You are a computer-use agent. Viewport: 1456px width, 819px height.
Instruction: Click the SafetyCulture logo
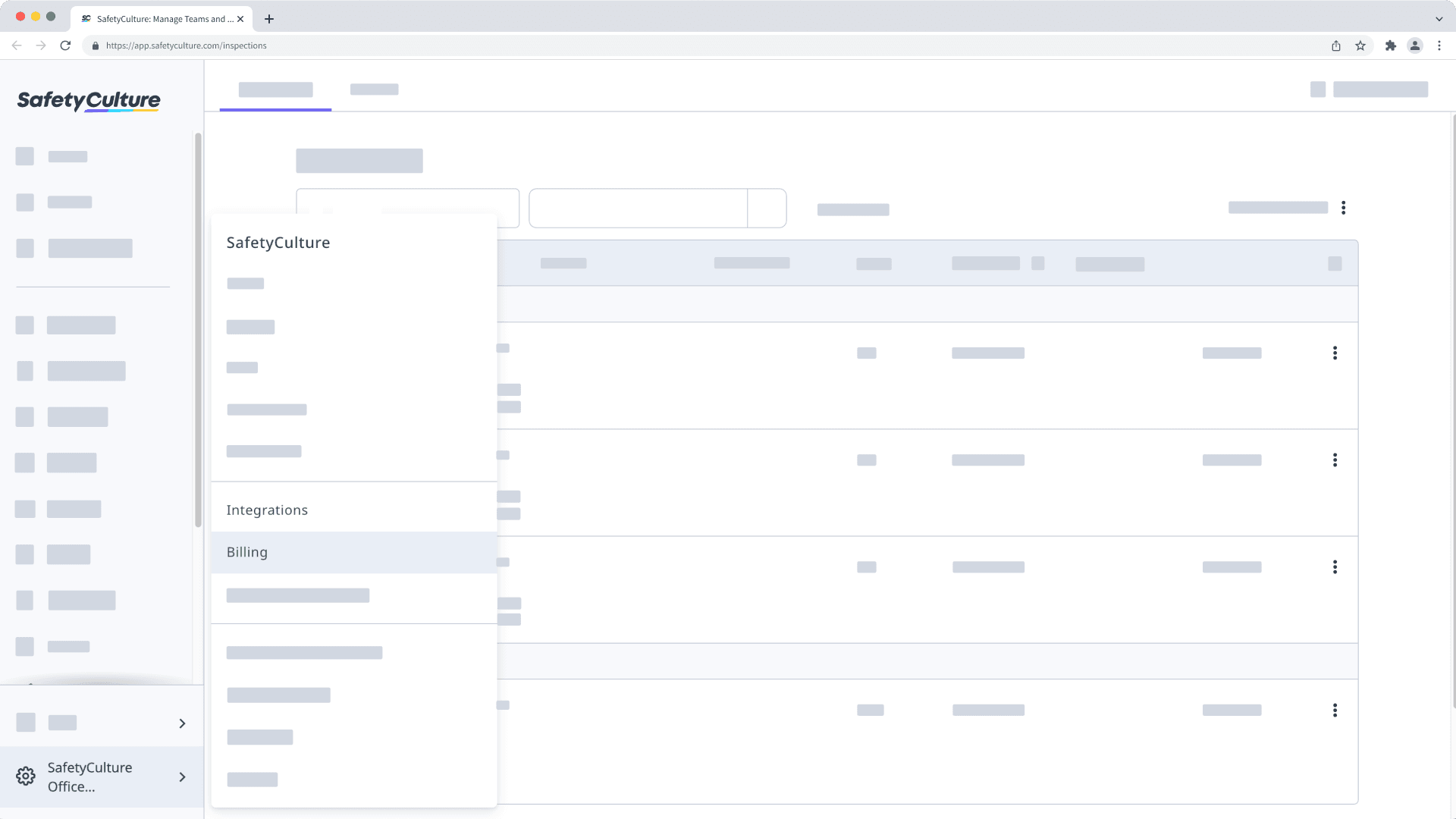tap(88, 101)
